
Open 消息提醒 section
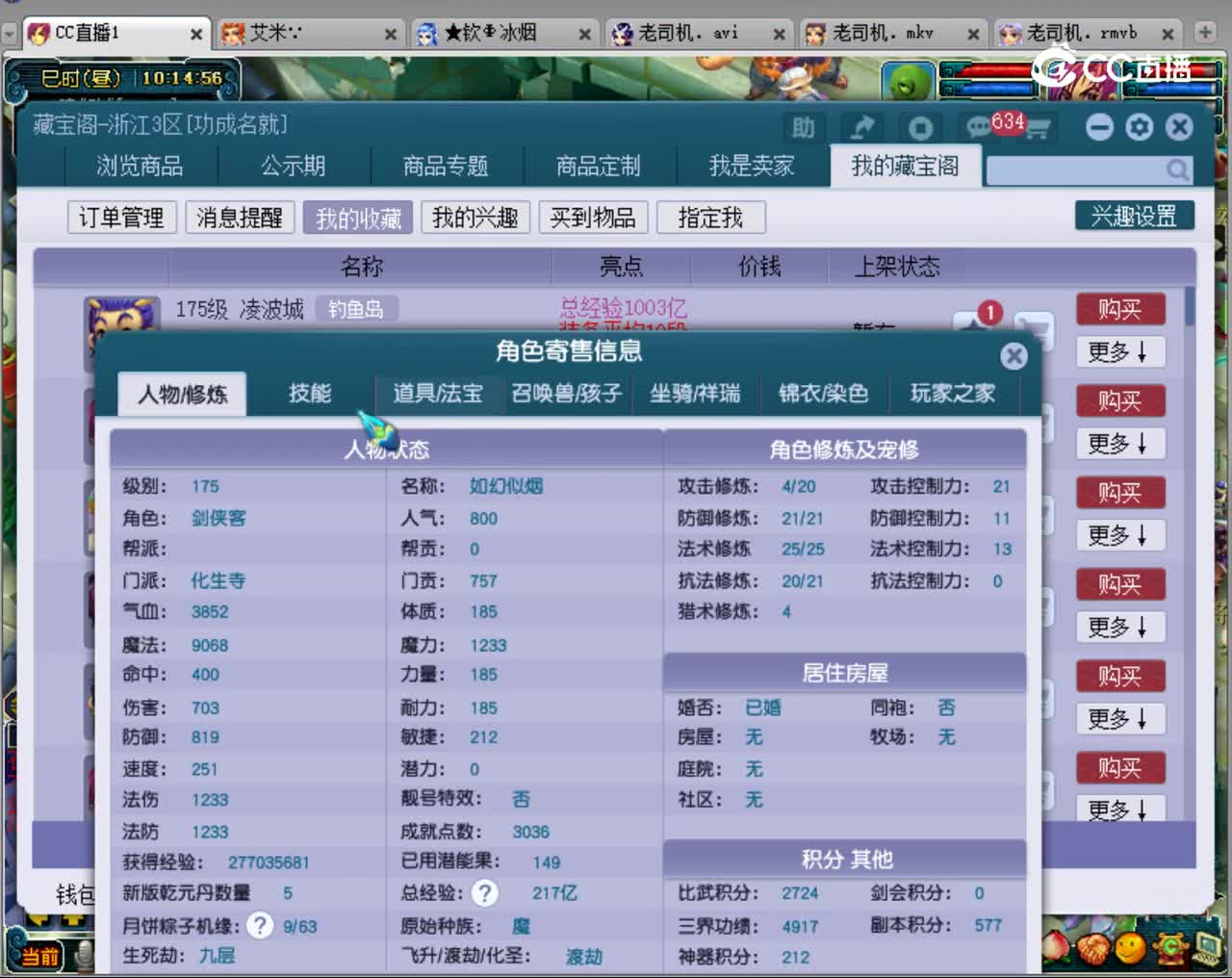click(239, 218)
